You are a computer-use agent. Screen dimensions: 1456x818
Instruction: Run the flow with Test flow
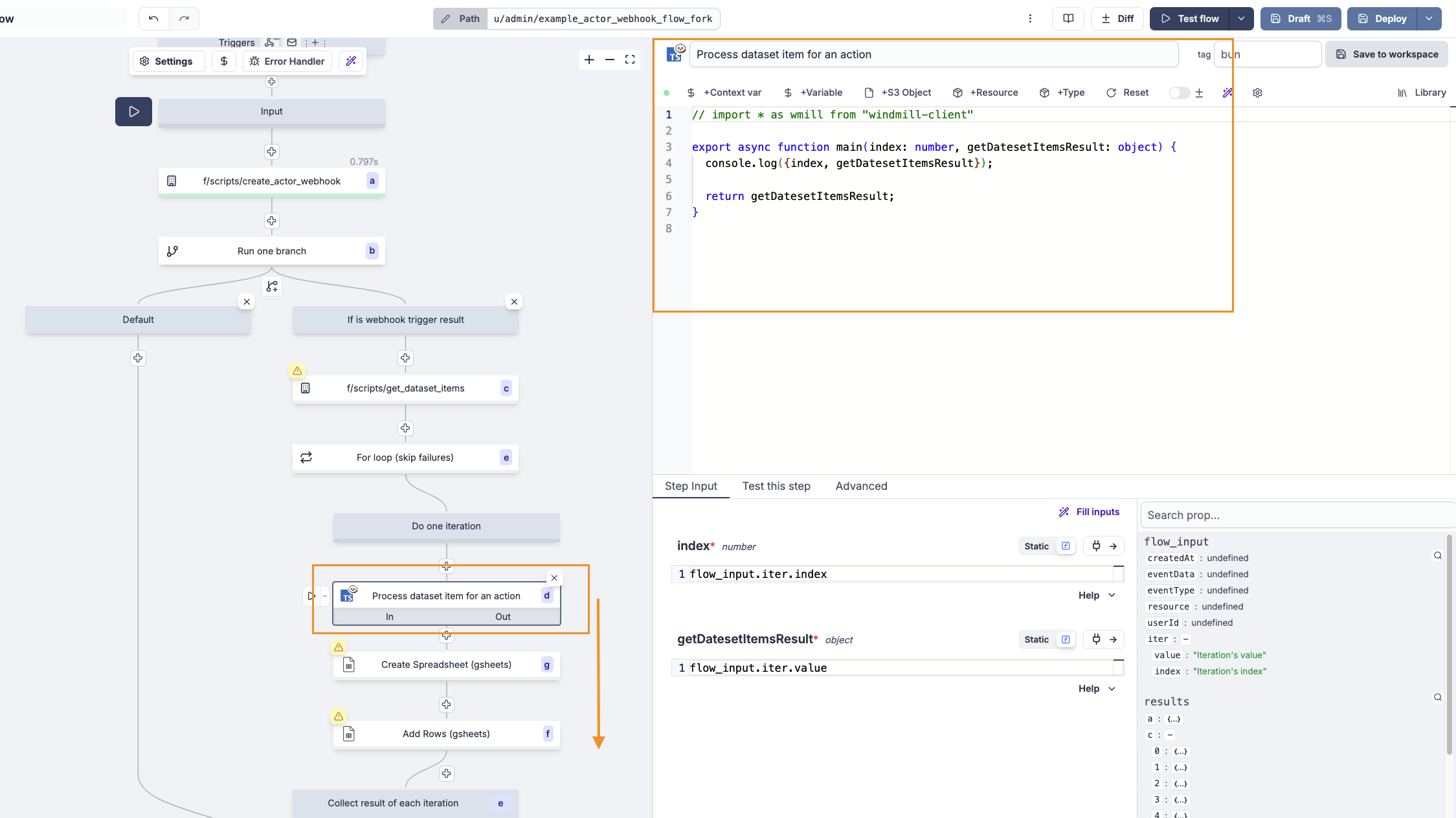pyautogui.click(x=1194, y=18)
